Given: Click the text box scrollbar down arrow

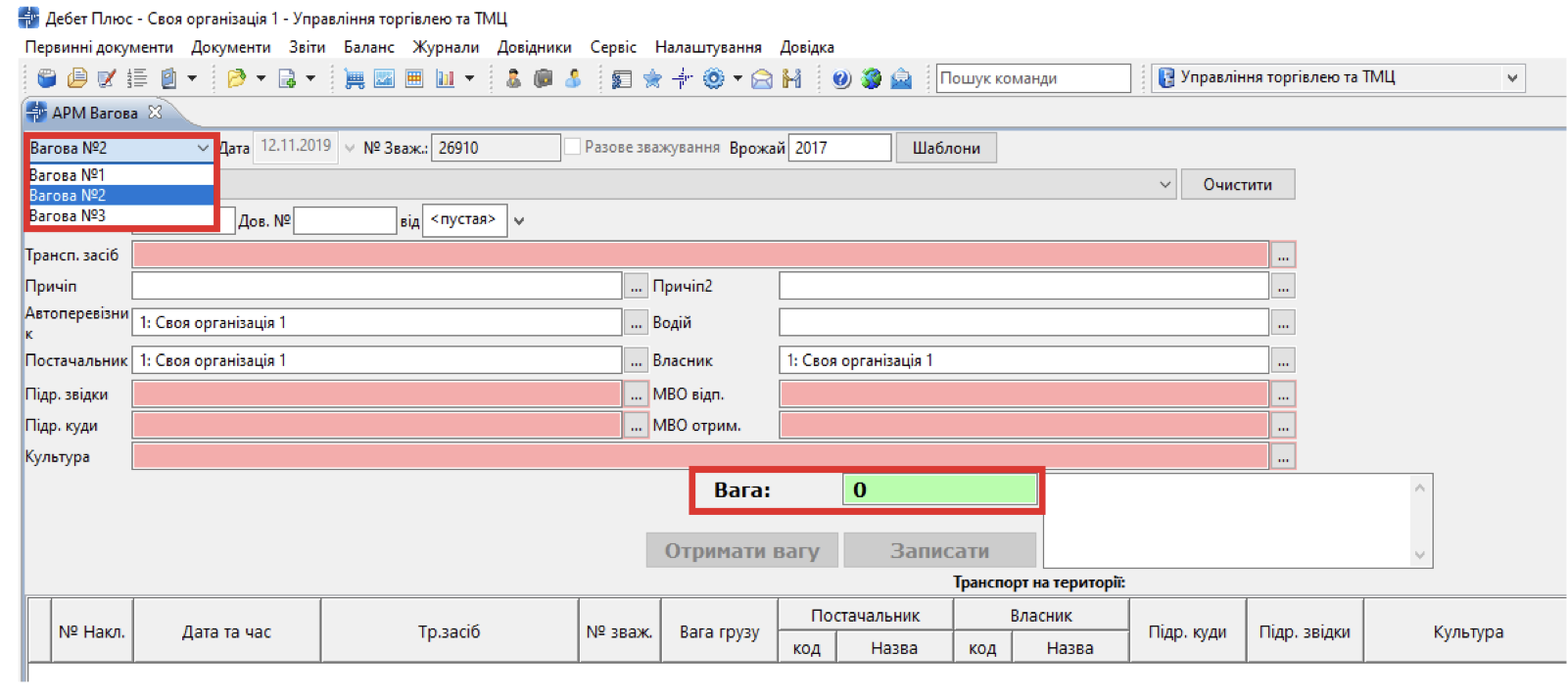Looking at the screenshot, I should point(1420,555).
